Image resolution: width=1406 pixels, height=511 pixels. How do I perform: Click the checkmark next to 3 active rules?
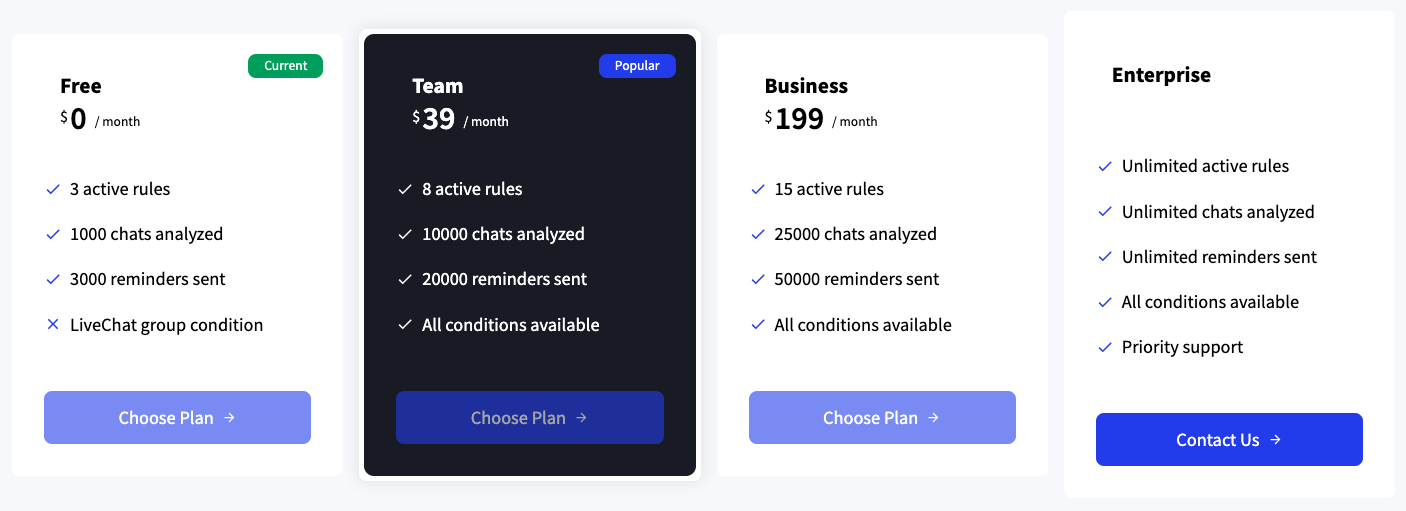coord(53,189)
